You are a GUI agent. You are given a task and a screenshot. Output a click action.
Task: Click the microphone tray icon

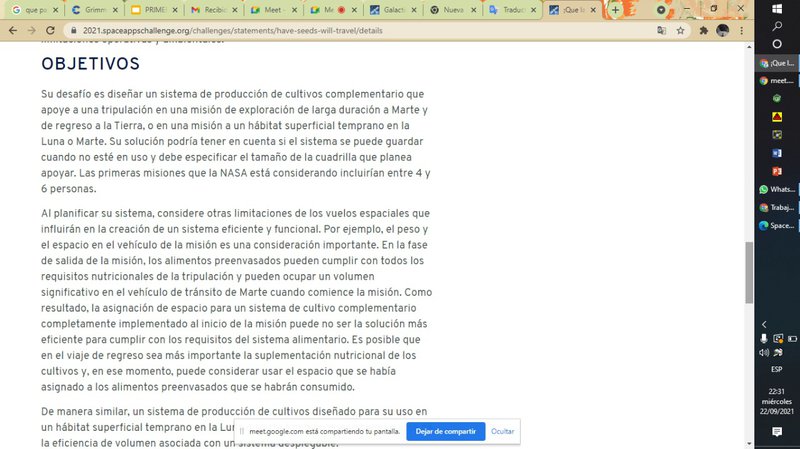764,338
